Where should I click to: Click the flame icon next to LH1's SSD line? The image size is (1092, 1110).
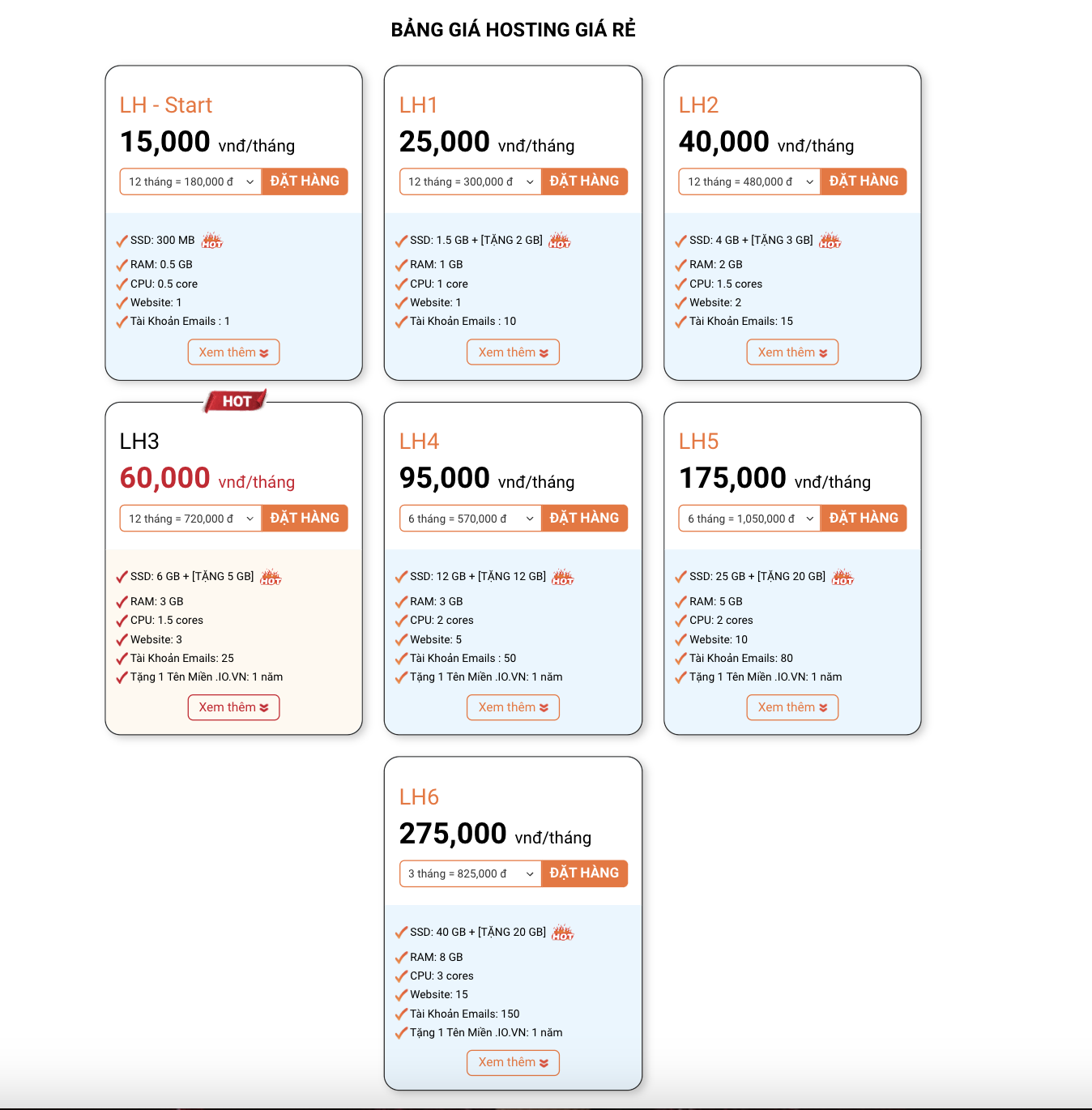pyautogui.click(x=560, y=241)
